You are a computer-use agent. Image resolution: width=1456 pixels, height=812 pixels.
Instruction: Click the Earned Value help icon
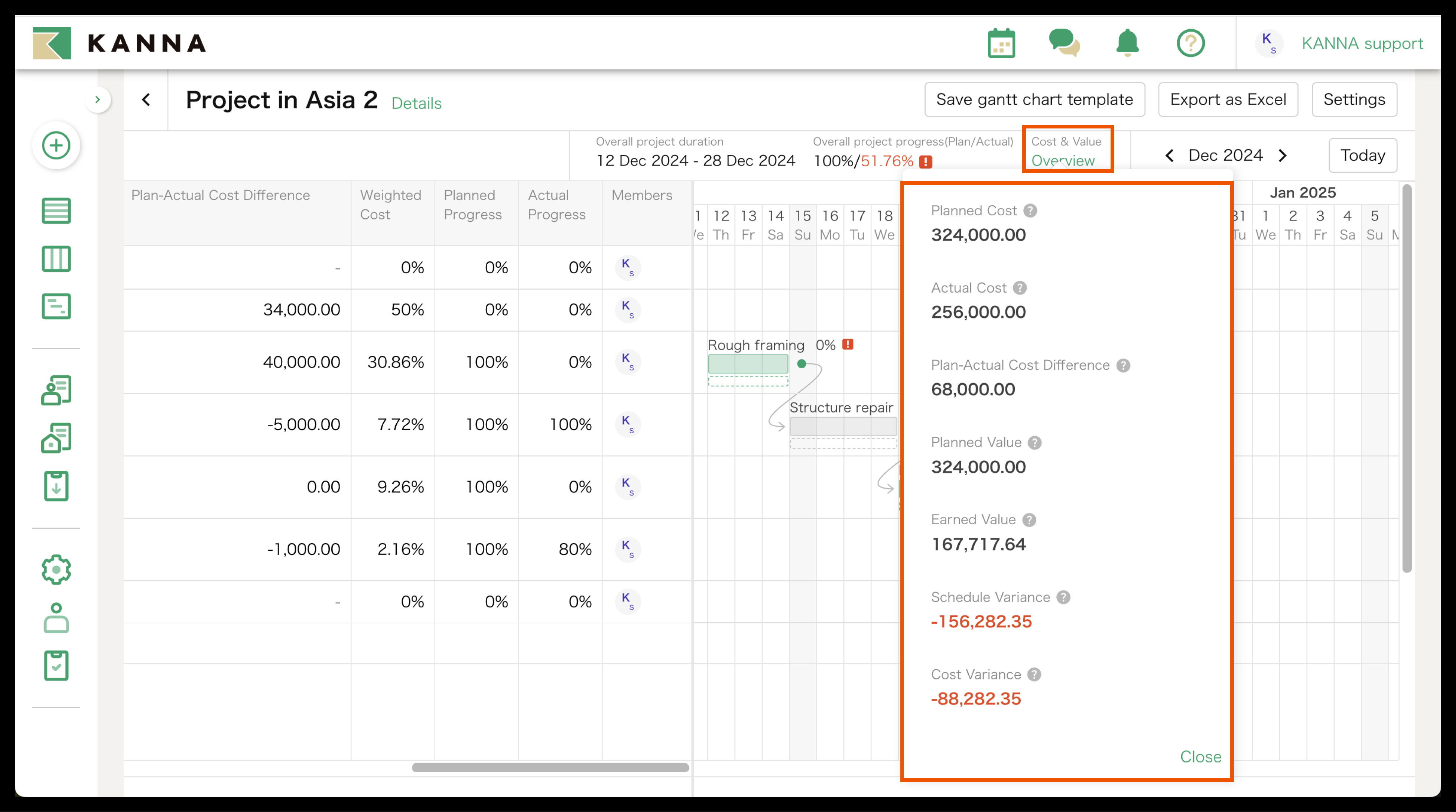(1029, 520)
